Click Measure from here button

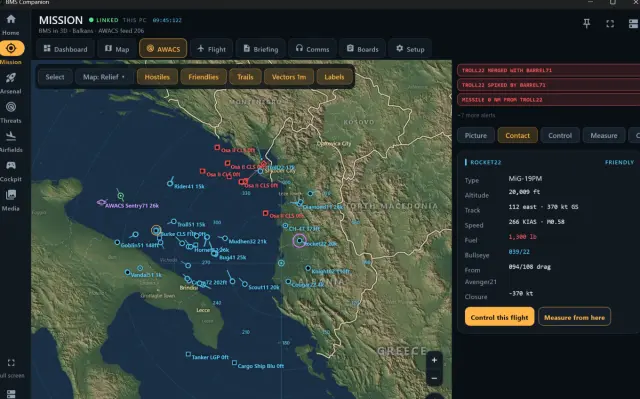tap(575, 317)
